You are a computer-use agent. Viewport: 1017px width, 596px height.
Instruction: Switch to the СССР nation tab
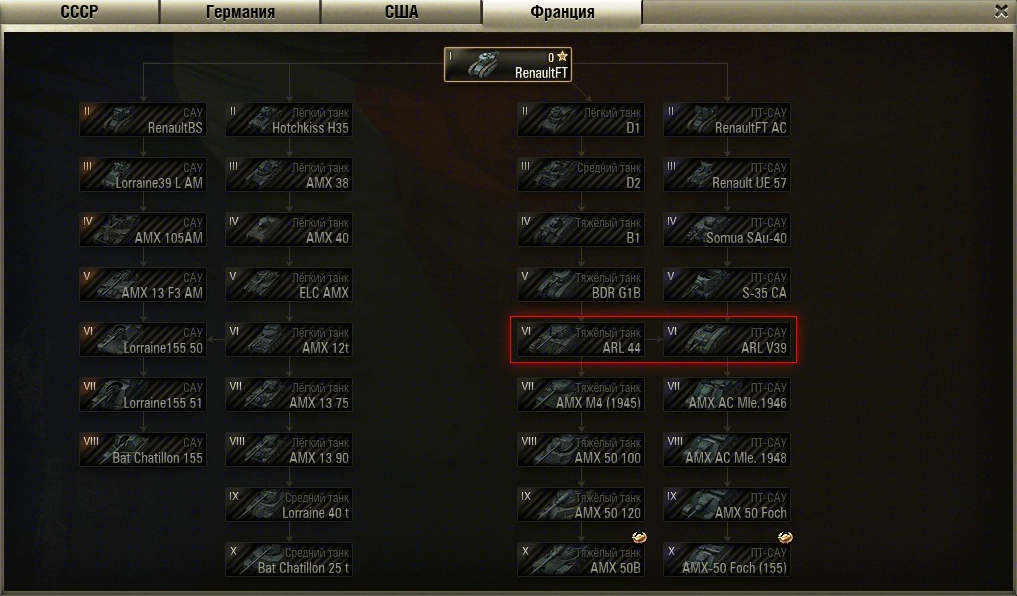coord(79,12)
